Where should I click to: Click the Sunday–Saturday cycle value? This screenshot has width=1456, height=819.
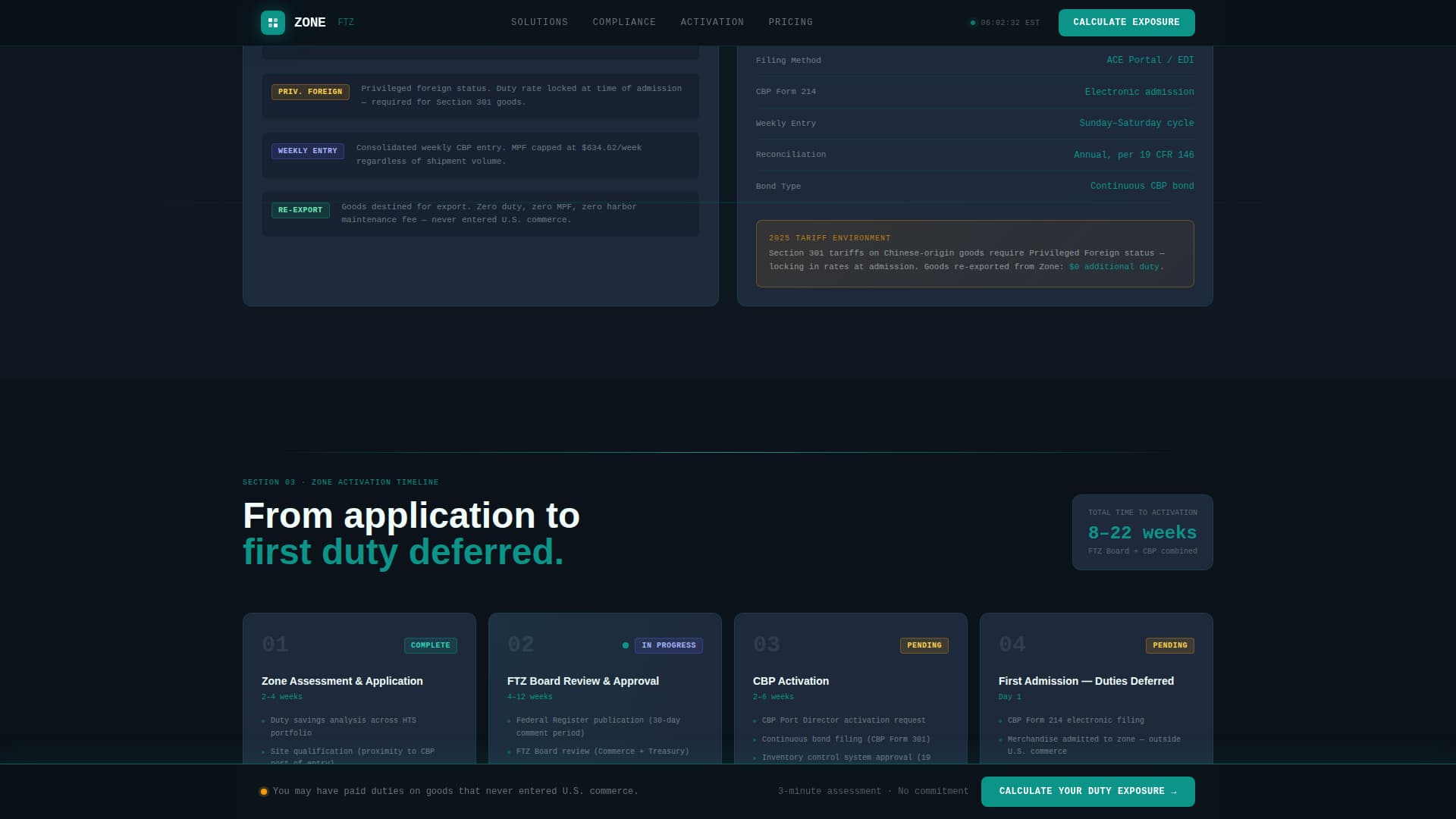(1136, 124)
